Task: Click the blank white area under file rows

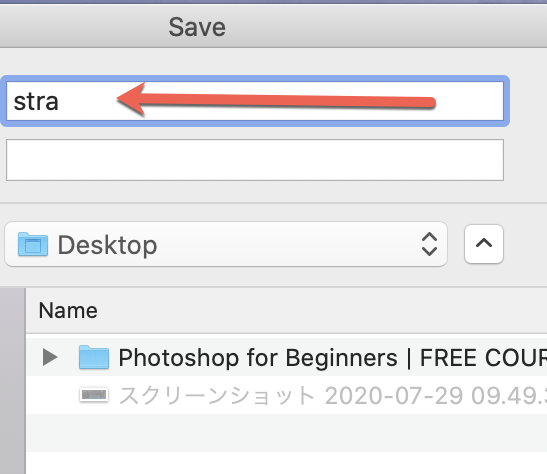Action: 287,463
